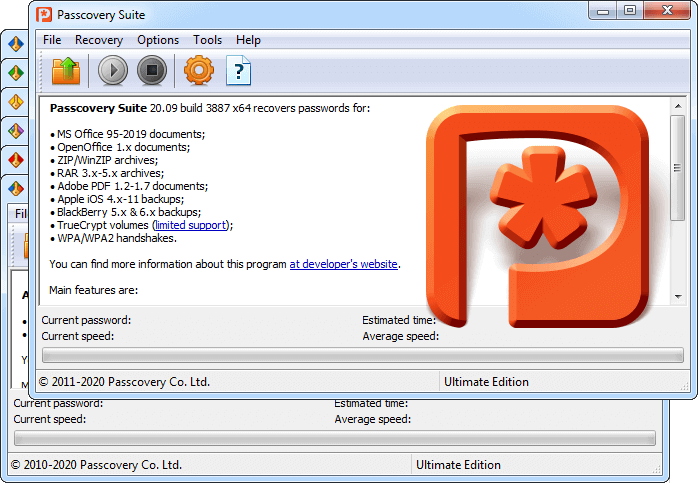Select the background window with yellow key icon
Viewport: 698px width, 483px height.
16,102
